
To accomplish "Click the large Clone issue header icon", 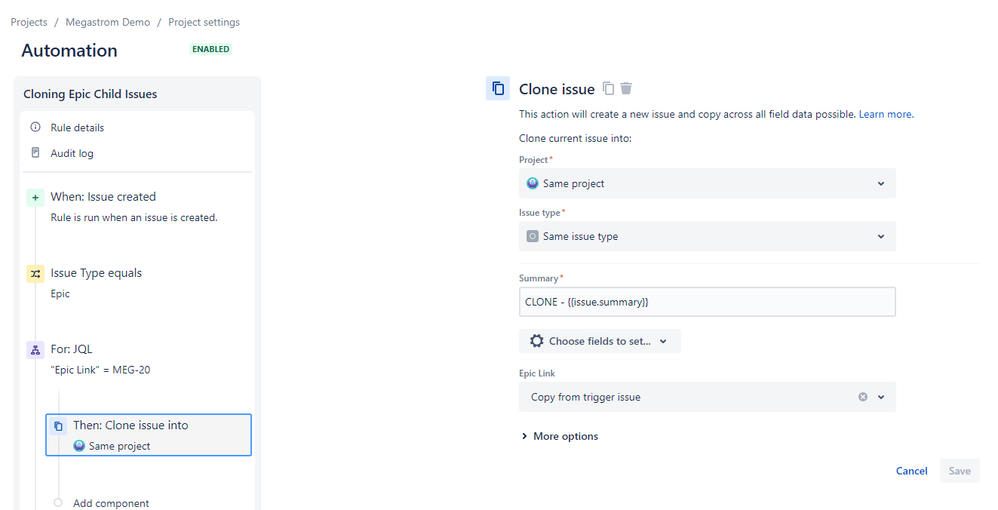I will point(498,89).
